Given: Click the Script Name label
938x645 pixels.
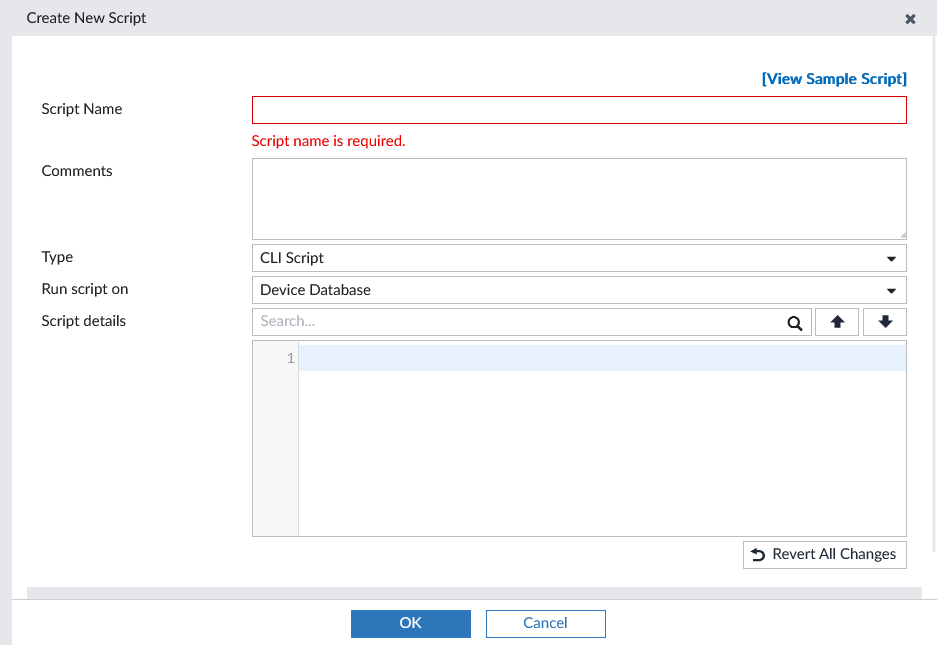Looking at the screenshot, I should (x=82, y=109).
